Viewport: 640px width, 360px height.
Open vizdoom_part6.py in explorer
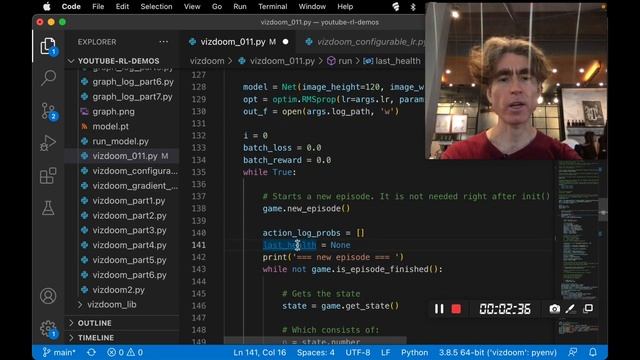click(129, 275)
